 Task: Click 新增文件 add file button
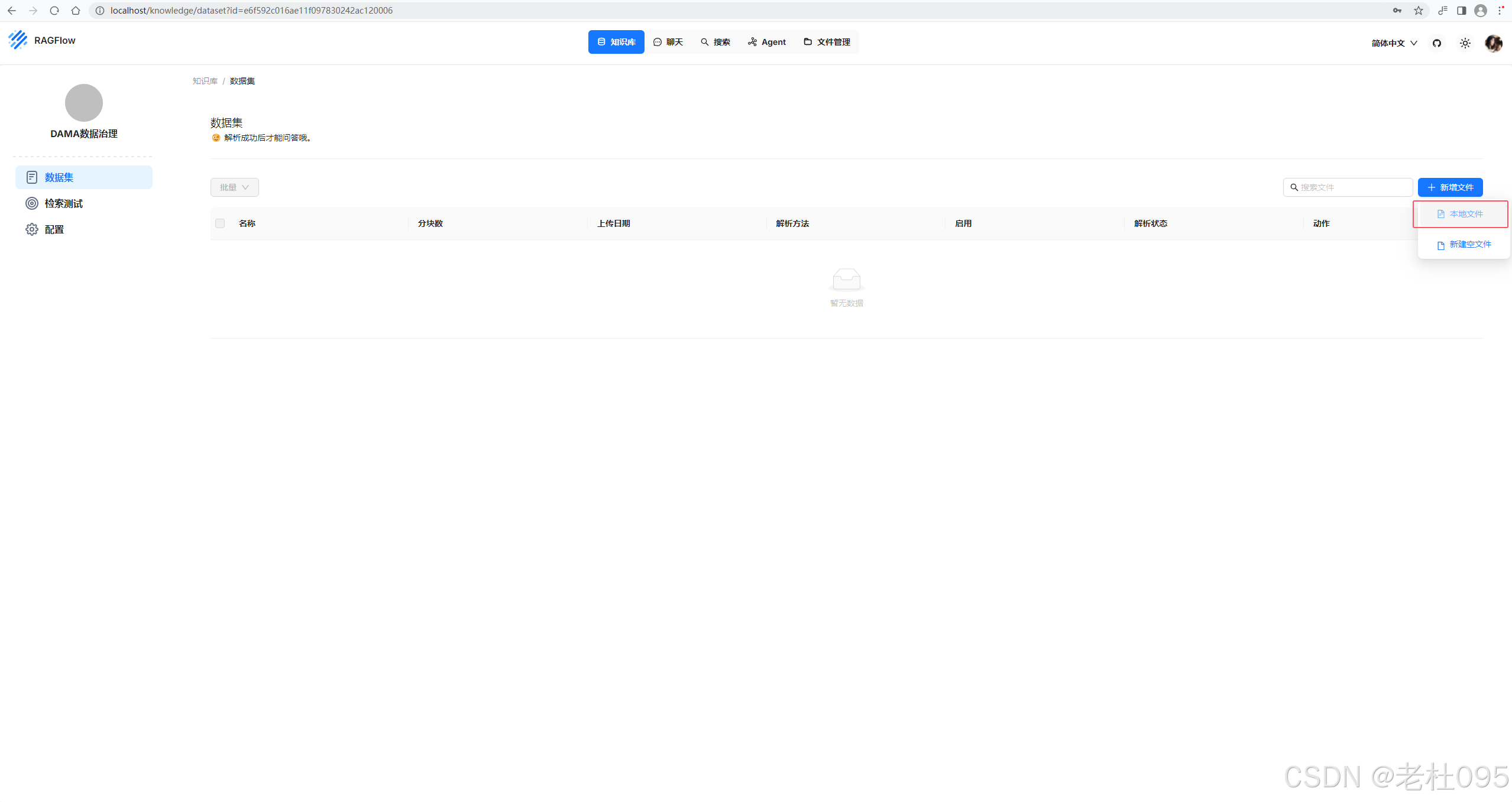1450,187
